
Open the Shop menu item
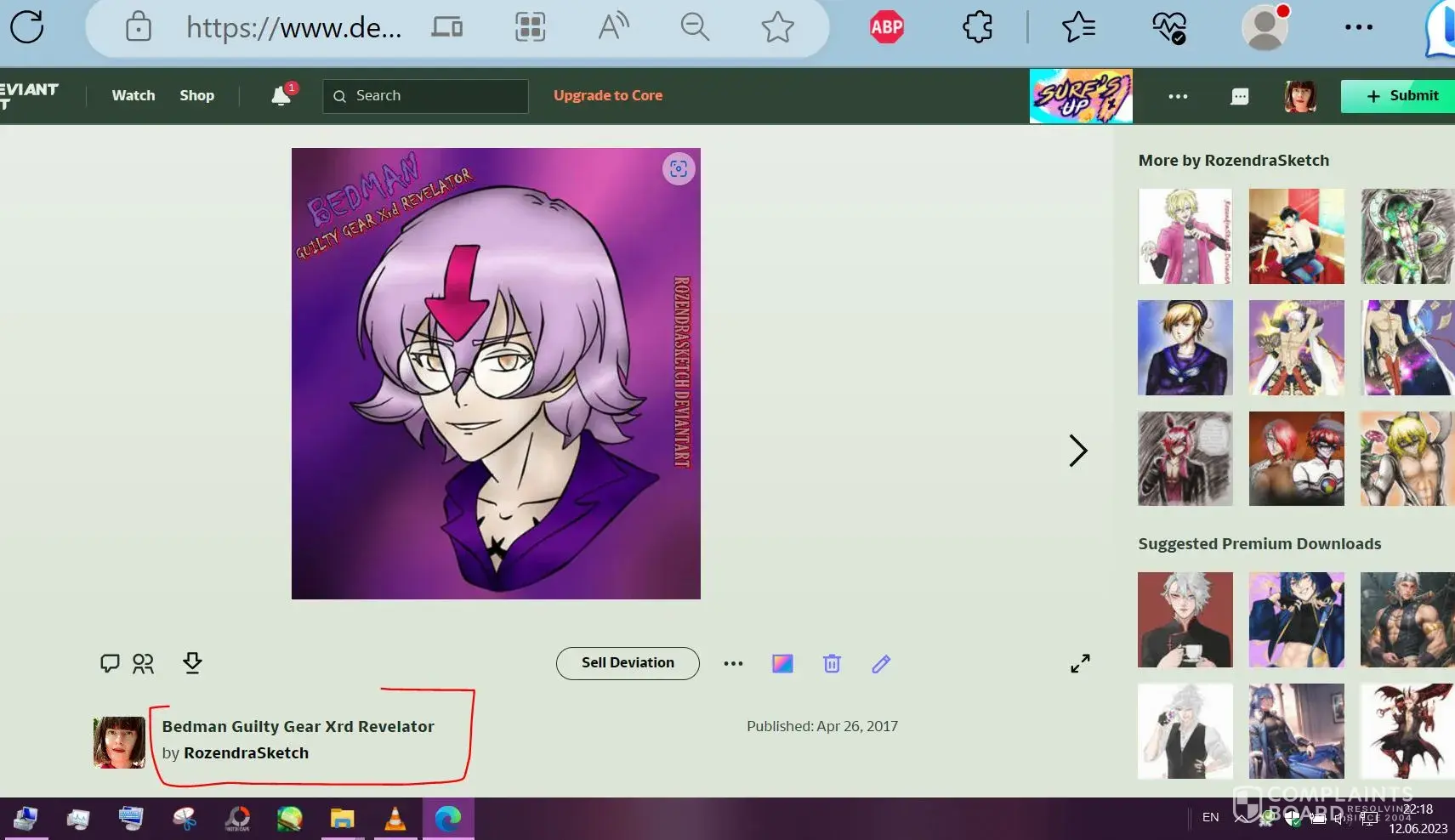[196, 96]
